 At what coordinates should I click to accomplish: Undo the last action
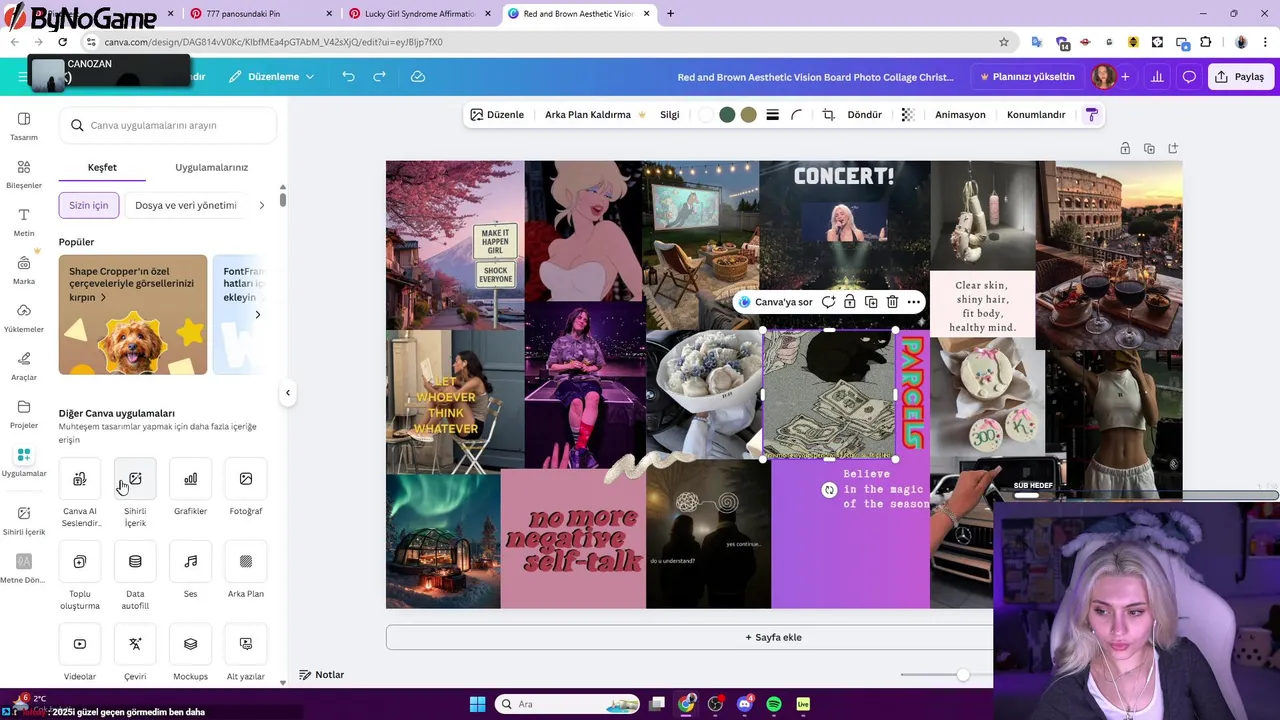pos(348,77)
